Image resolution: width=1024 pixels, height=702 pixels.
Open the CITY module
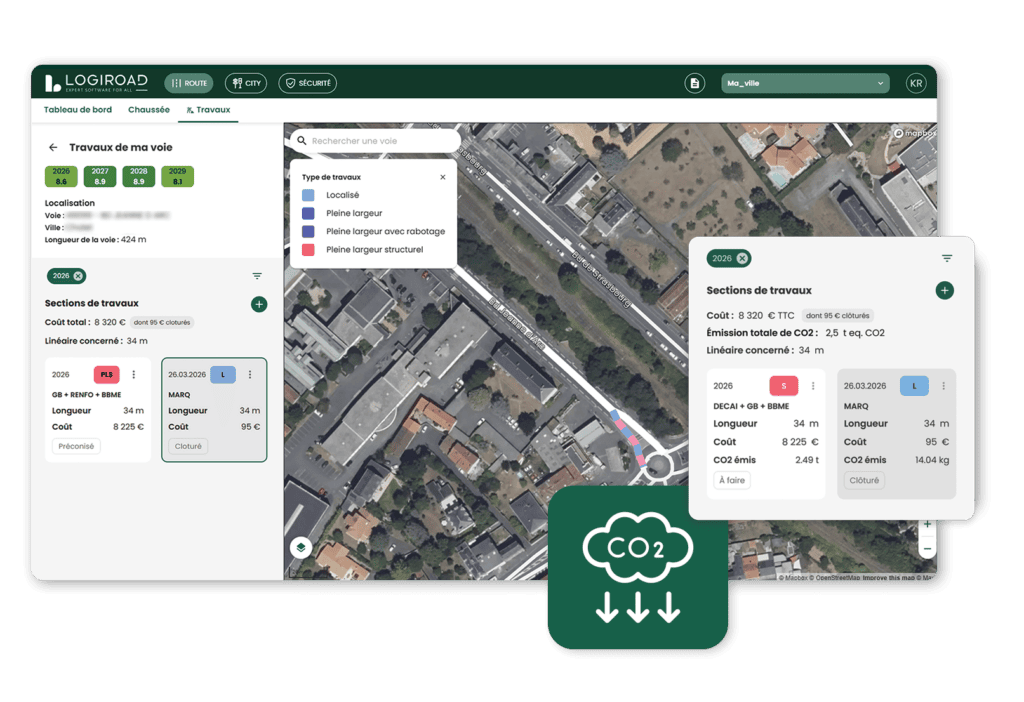(x=246, y=83)
